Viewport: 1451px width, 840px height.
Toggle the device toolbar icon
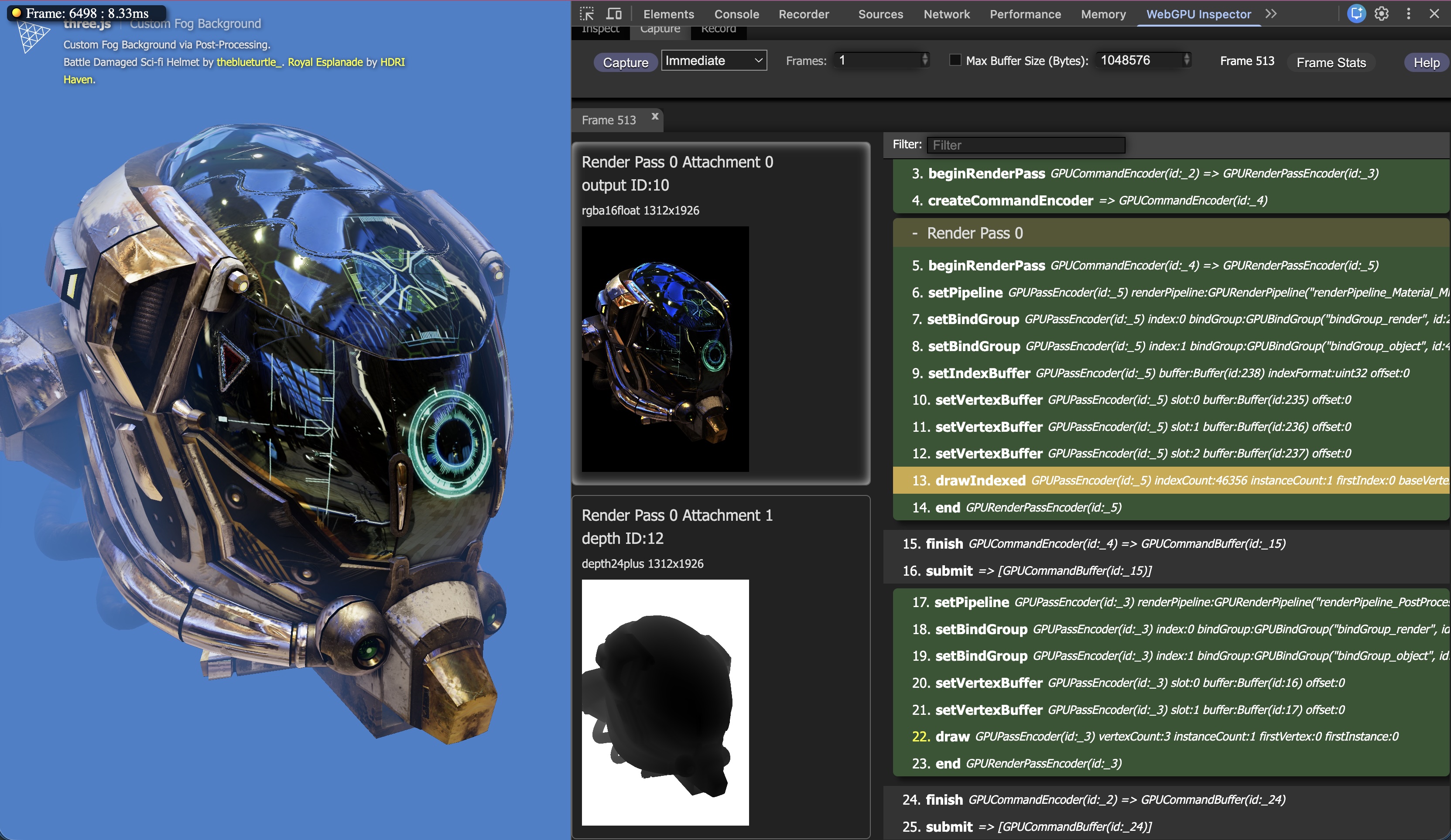coord(614,14)
